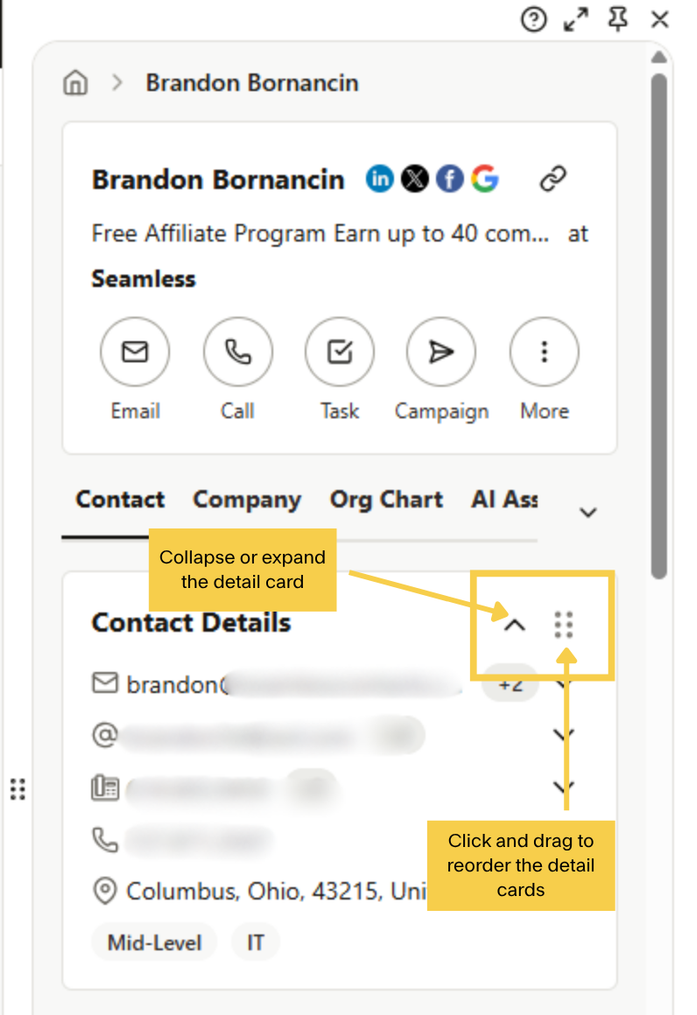Create a Task for this contact

click(x=340, y=352)
